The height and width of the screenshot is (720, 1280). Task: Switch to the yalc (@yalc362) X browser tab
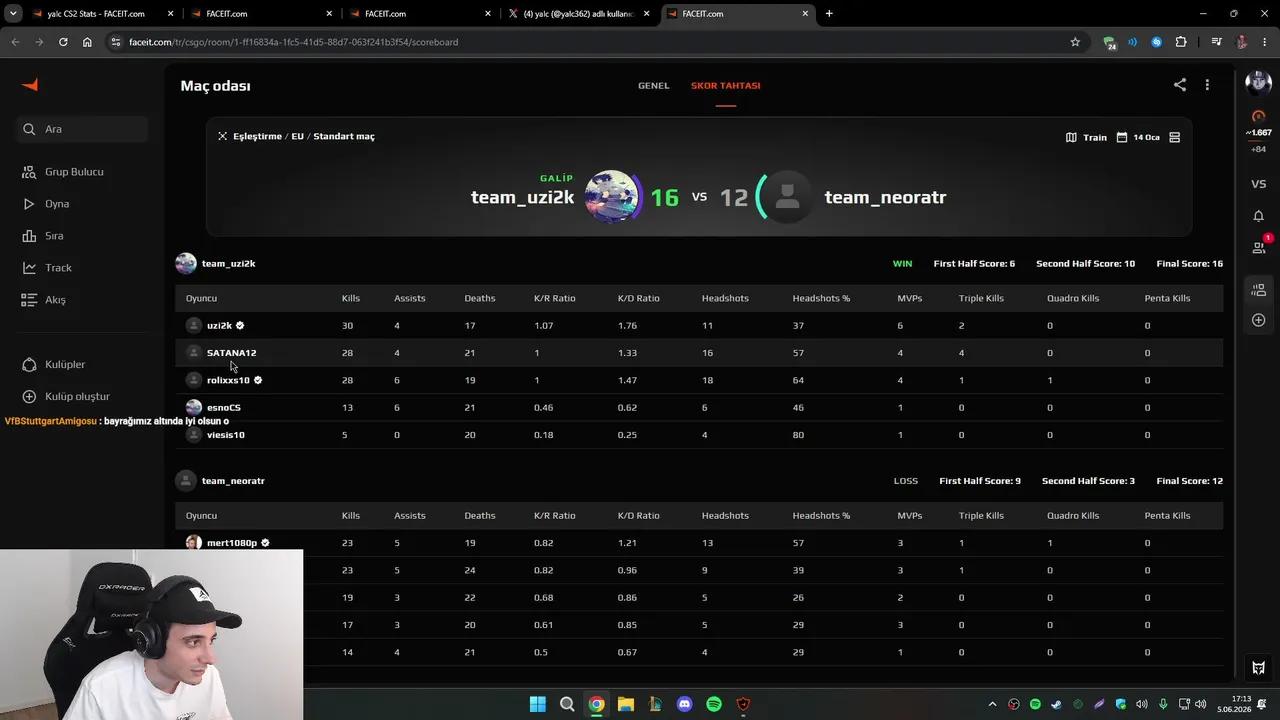580,14
